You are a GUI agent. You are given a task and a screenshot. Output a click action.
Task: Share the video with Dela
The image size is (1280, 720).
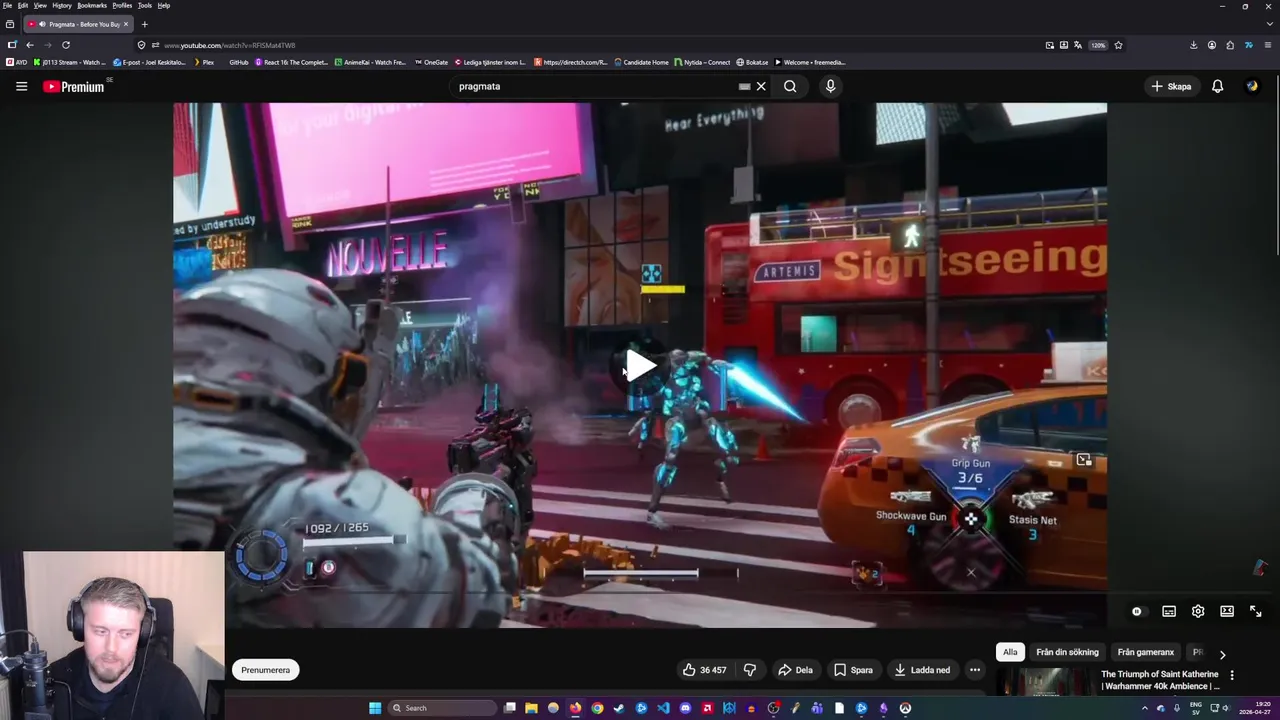[795, 670]
